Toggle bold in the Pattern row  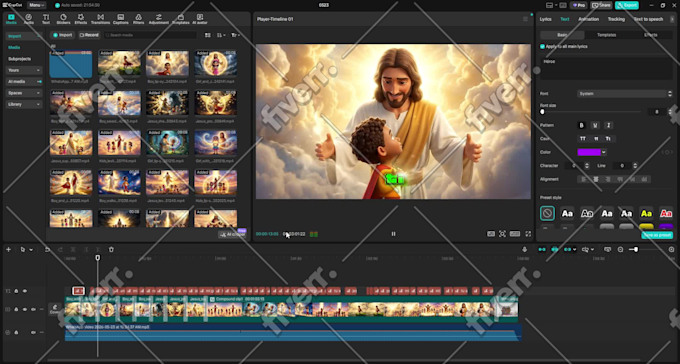tap(582, 125)
